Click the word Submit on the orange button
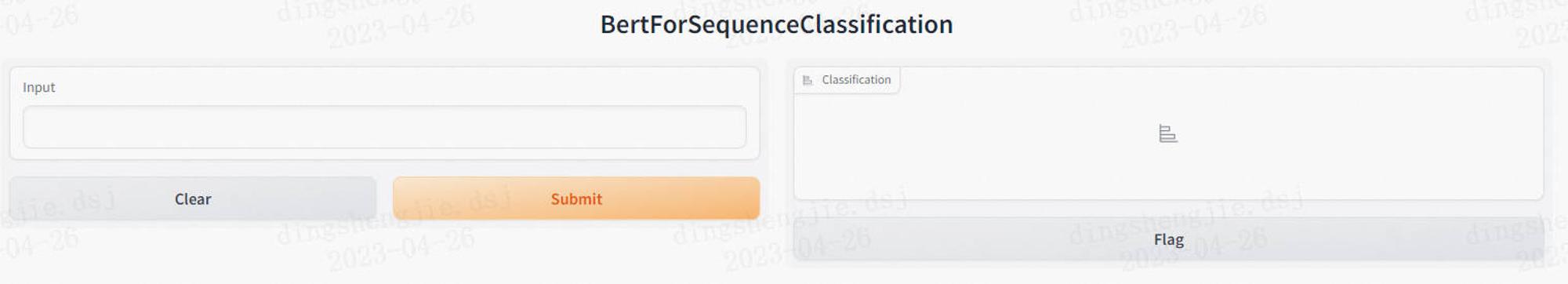 coord(576,199)
